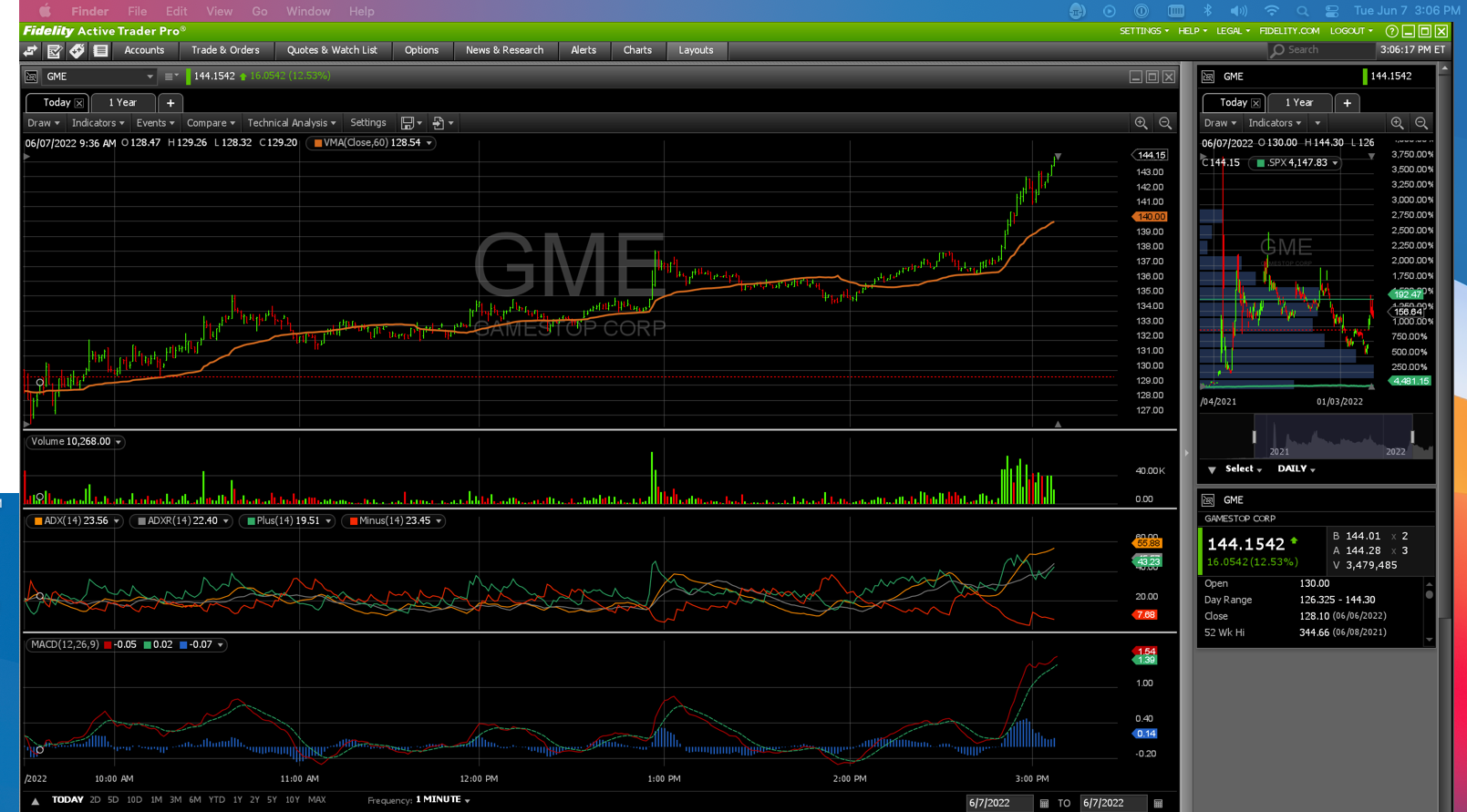Open the Indicators dropdown in main chart
The image size is (1467, 812).
(x=98, y=123)
